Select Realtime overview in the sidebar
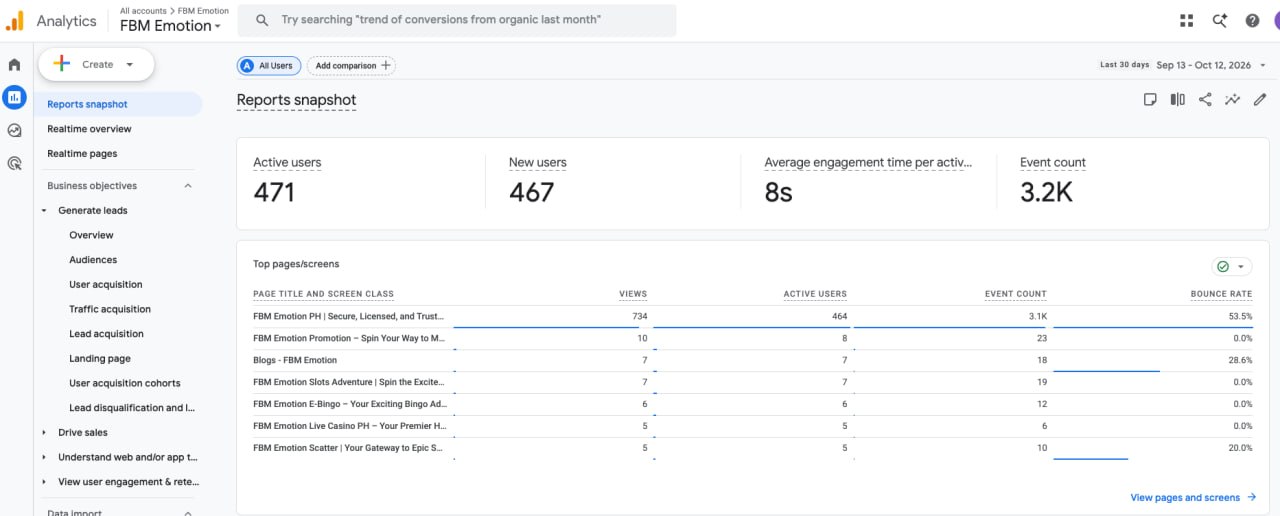Screen dimensions: 1280x516 89,129
